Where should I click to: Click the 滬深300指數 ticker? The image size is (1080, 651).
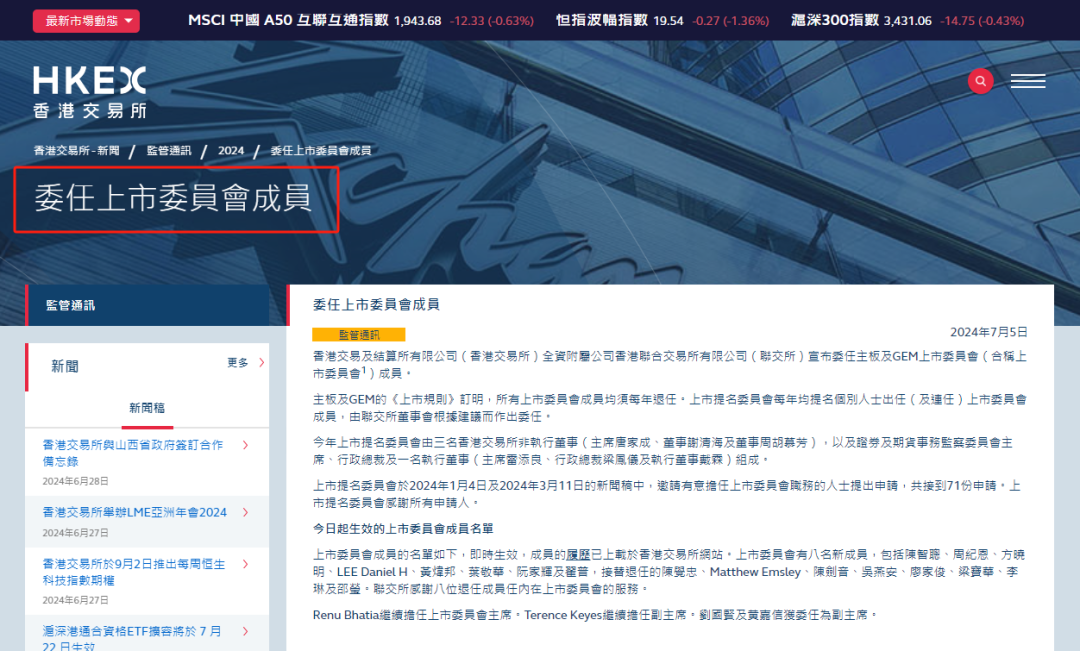coord(907,21)
